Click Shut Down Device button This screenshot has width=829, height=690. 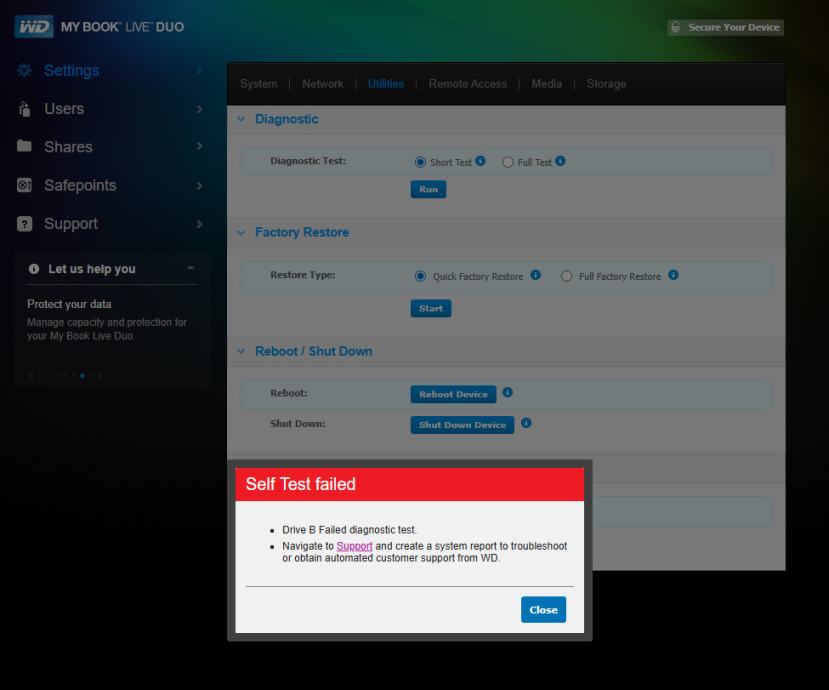[x=462, y=425]
